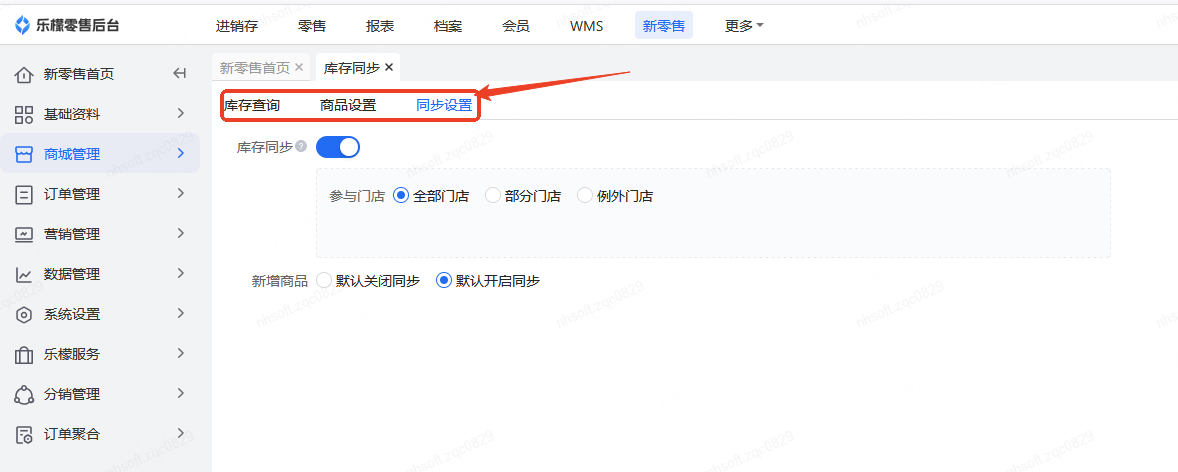Click the 系统设置 hexagon icon

24,314
